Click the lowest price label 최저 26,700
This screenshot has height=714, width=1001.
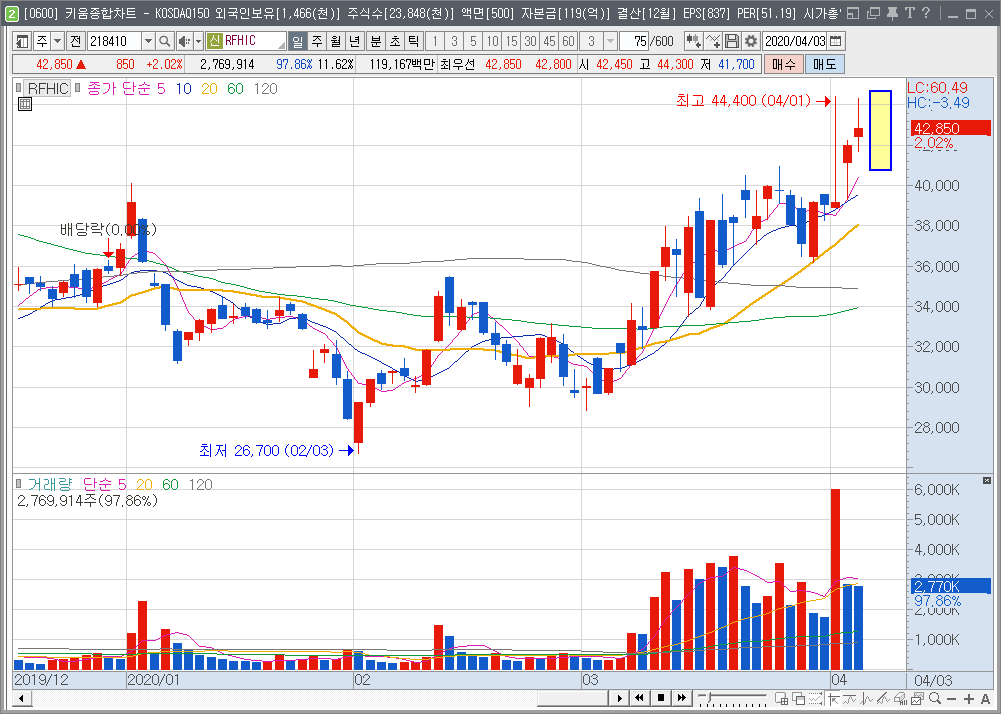point(266,451)
